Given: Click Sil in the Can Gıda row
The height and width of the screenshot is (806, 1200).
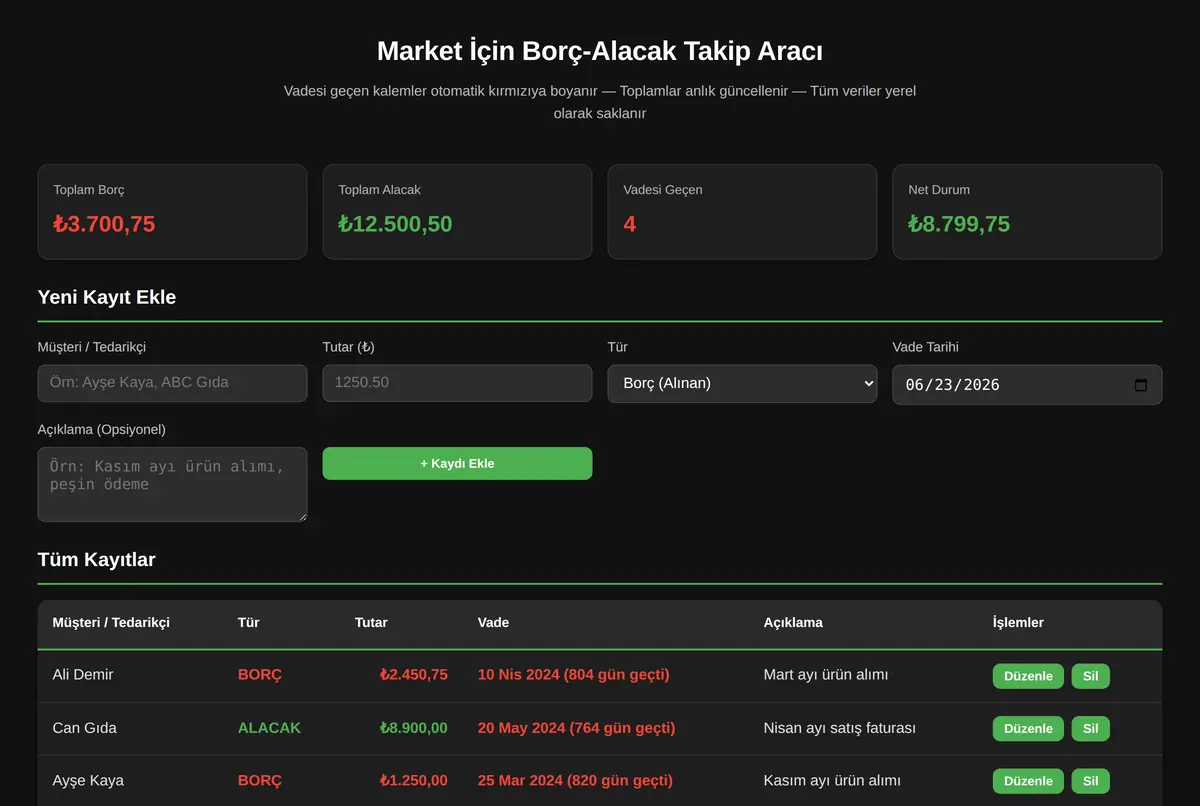Looking at the screenshot, I should (1090, 729).
